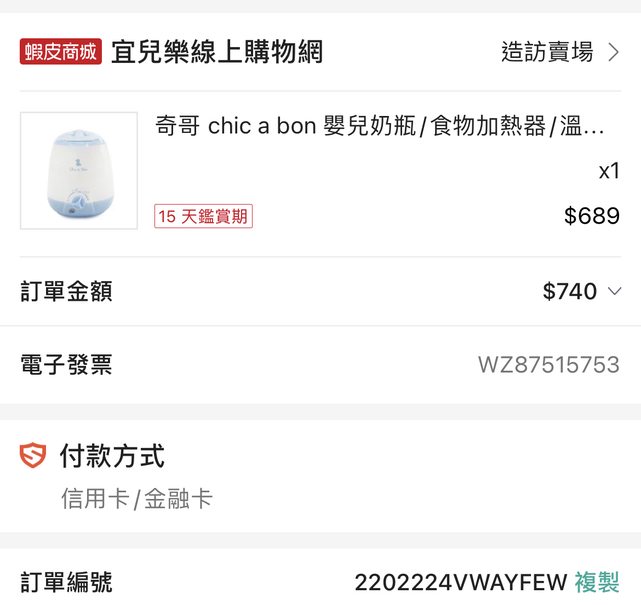Tap the 訂單編號 label
641x605 pixels.
click(x=66, y=582)
